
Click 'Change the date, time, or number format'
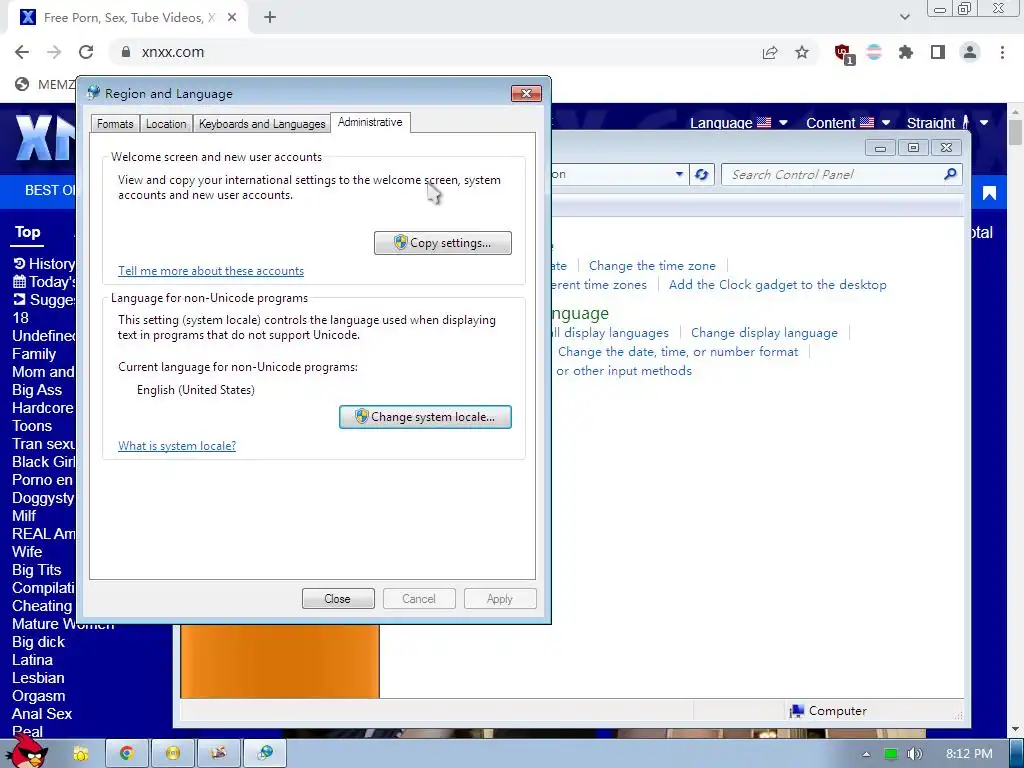click(678, 352)
